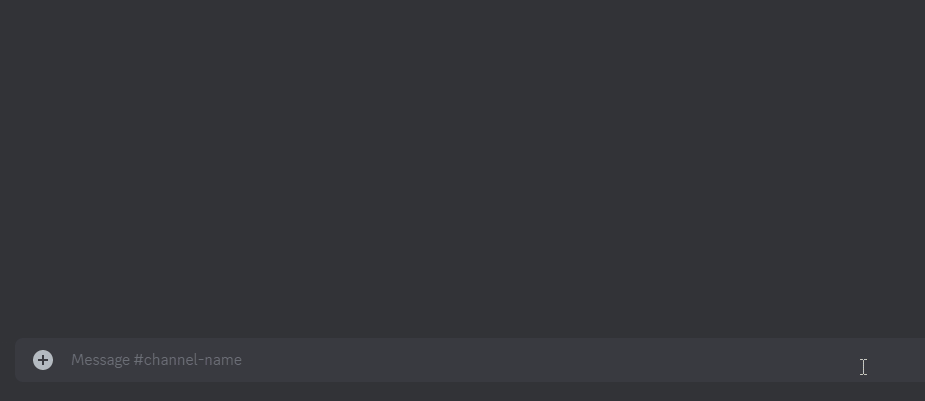Click the empty chat history area
Image resolution: width=925 pixels, height=401 pixels.
[462, 168]
